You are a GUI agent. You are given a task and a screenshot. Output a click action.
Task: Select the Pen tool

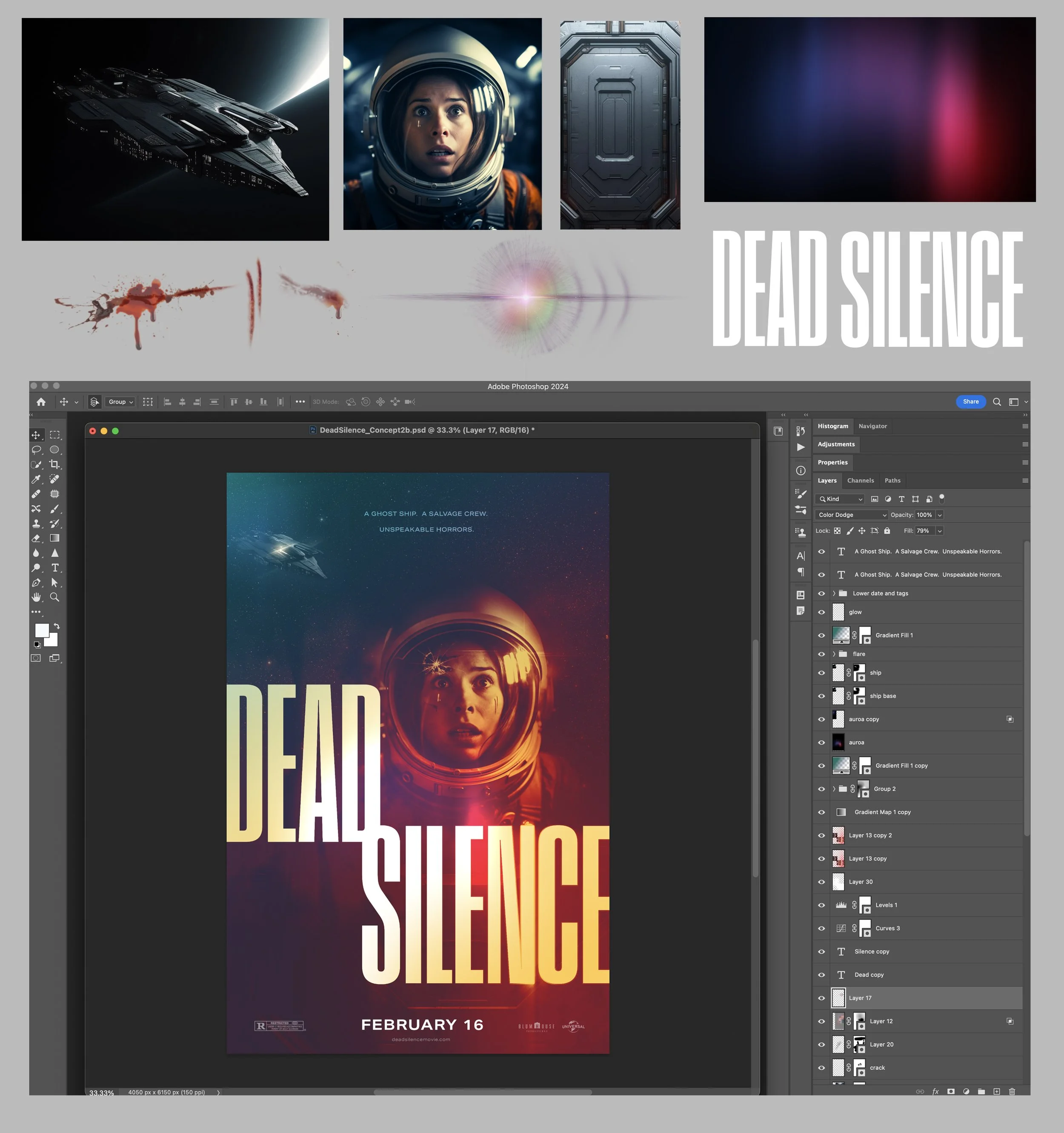[x=36, y=582]
